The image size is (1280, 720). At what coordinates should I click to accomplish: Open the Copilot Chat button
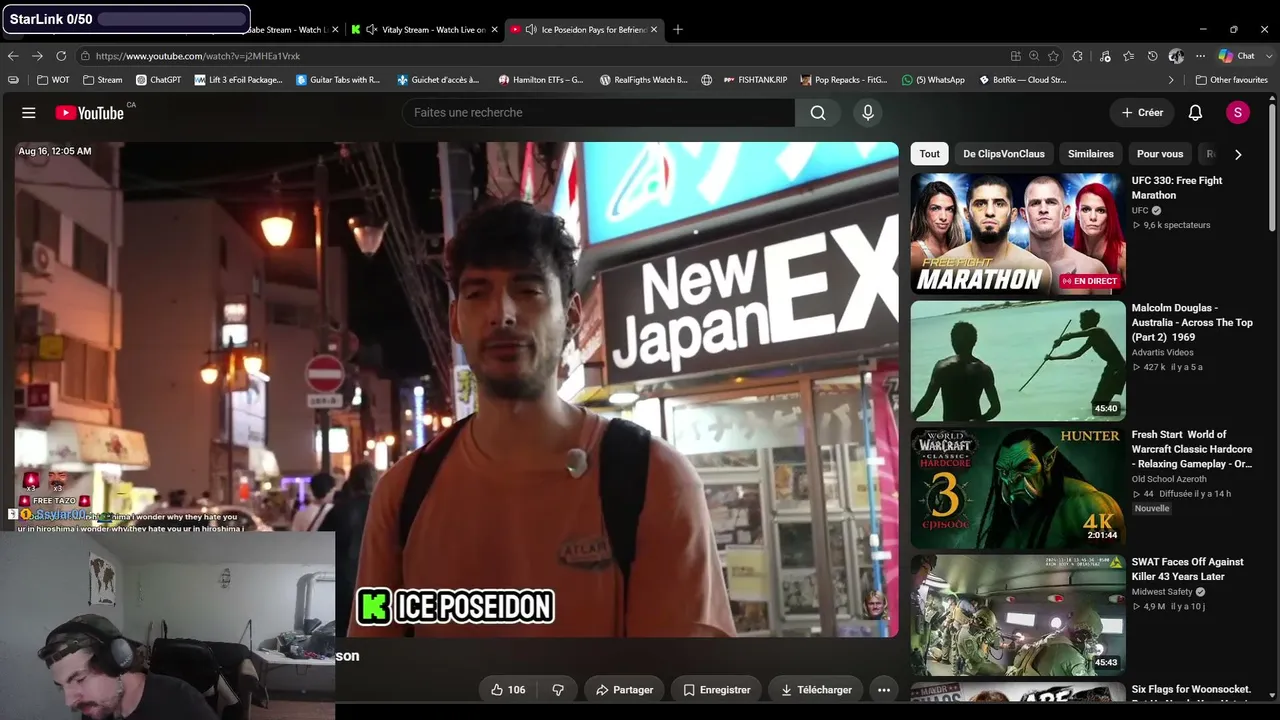(1237, 56)
